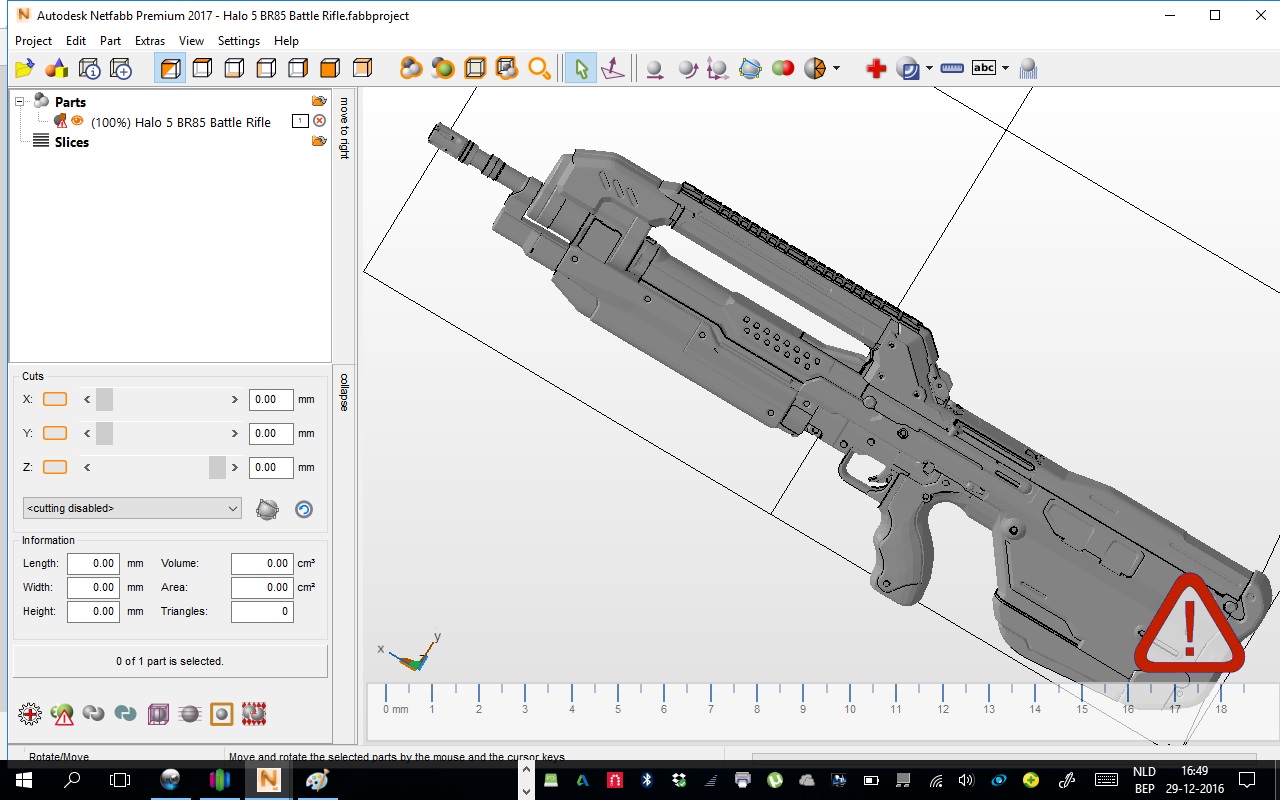This screenshot has height=800, width=1280.
Task: Open the Help menu
Action: tap(286, 41)
